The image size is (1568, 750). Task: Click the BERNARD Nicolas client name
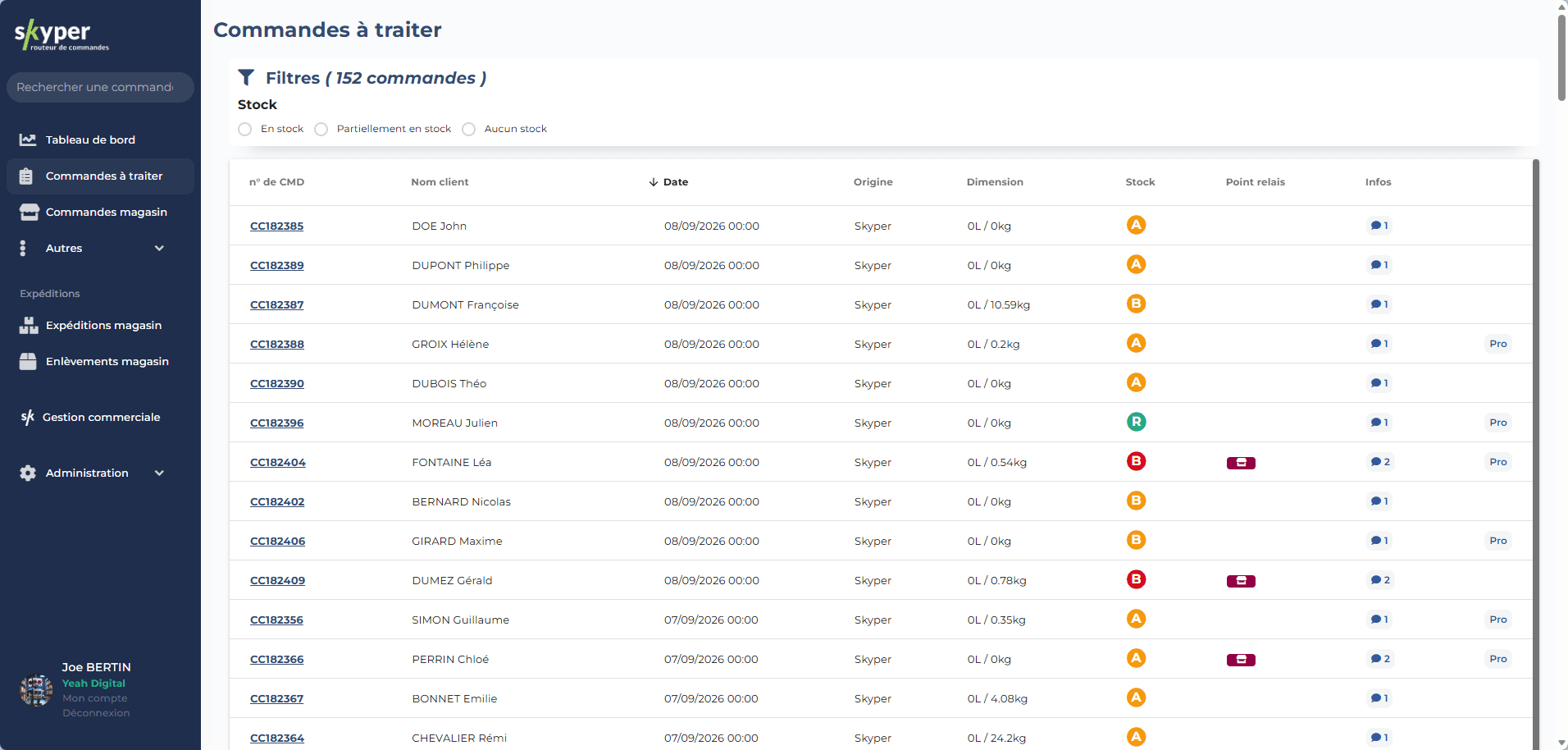(x=461, y=501)
